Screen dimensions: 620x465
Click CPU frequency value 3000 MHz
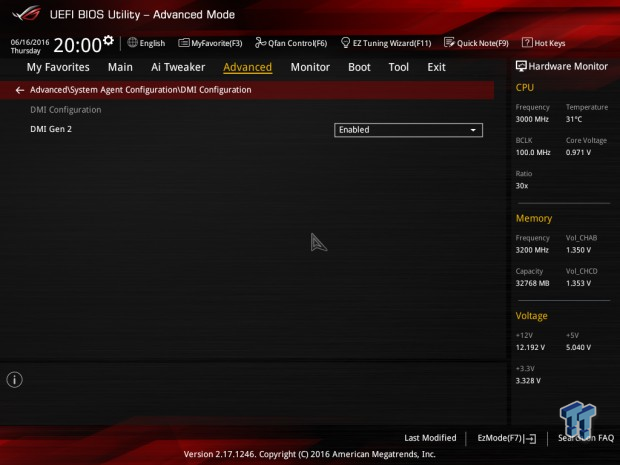click(x=532, y=119)
